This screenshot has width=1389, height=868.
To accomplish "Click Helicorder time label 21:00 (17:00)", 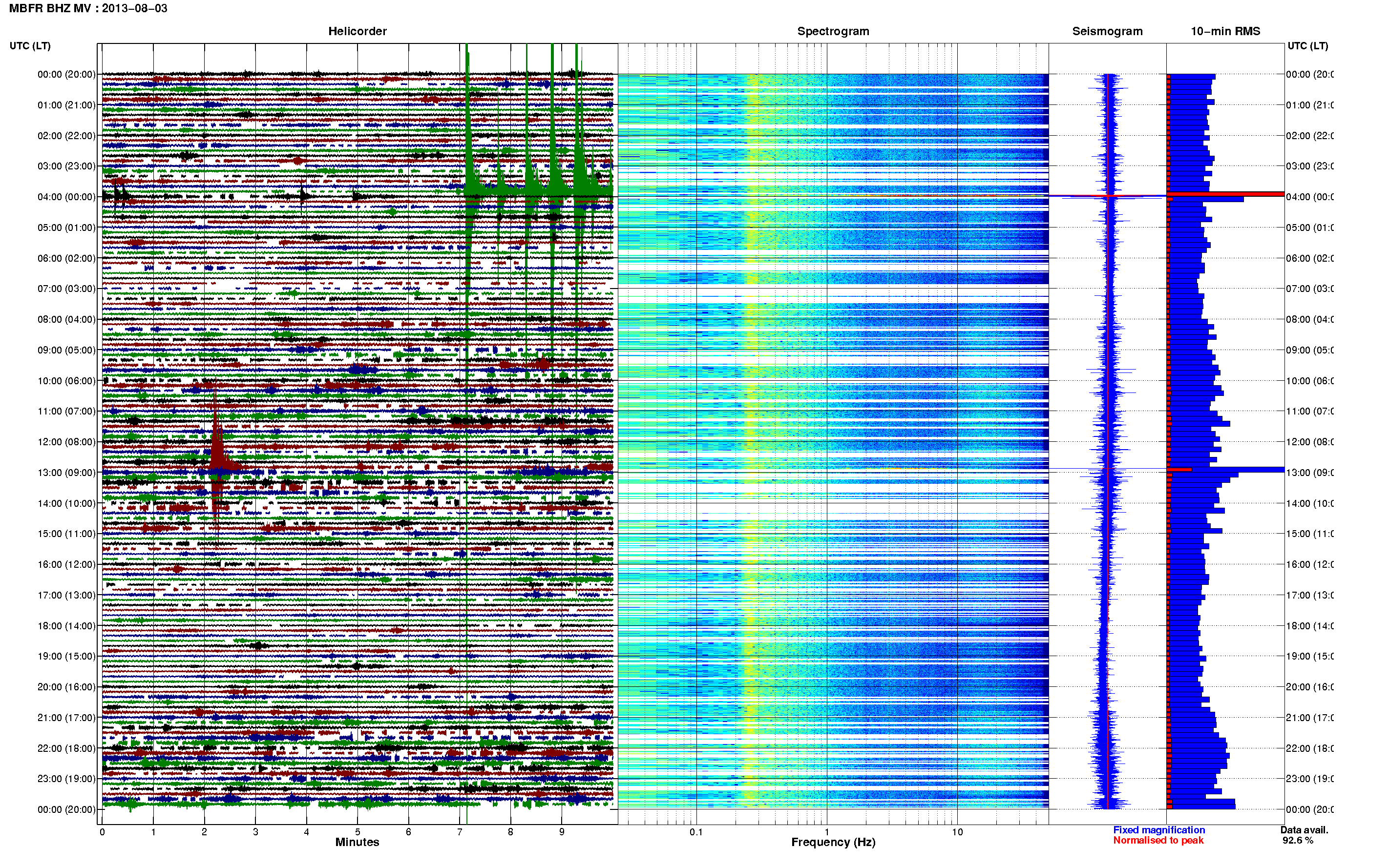I will pos(66,718).
